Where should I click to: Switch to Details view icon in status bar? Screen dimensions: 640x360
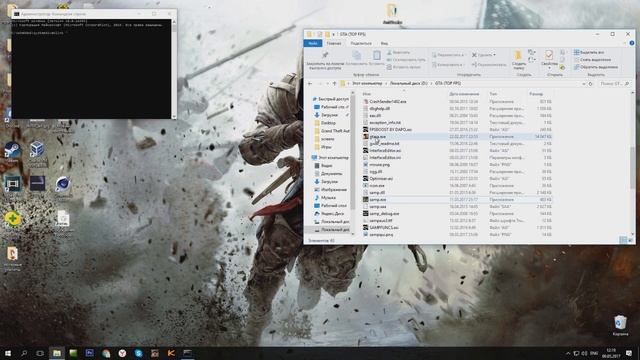click(623, 240)
